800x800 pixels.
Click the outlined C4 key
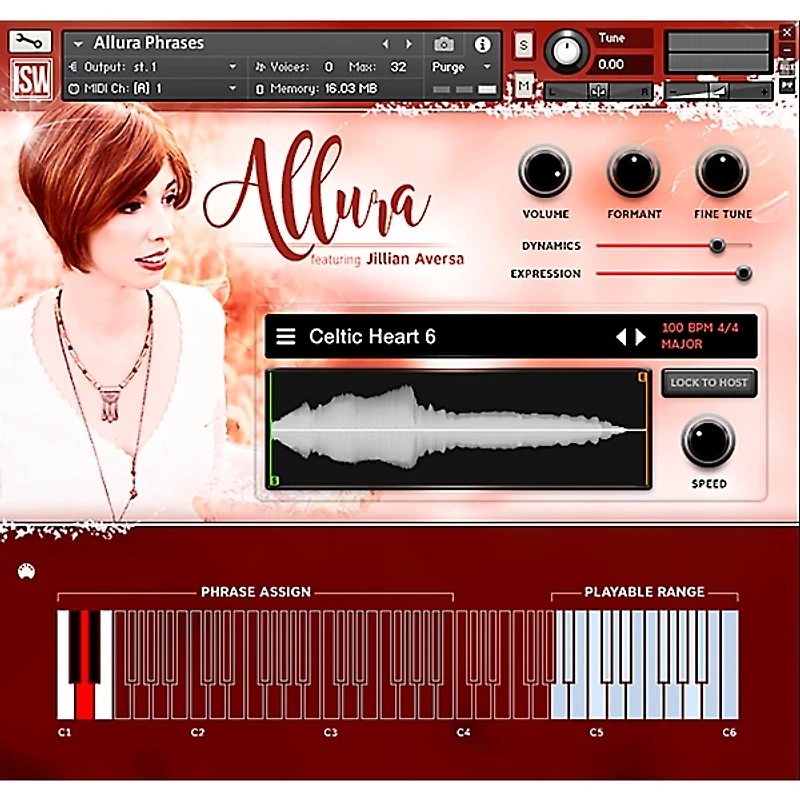coord(464,702)
